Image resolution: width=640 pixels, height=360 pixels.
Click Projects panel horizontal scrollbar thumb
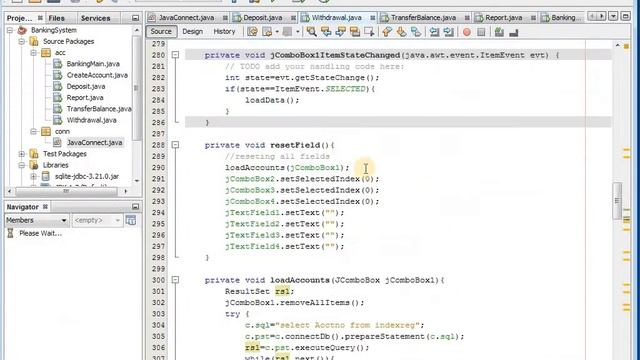(66, 191)
